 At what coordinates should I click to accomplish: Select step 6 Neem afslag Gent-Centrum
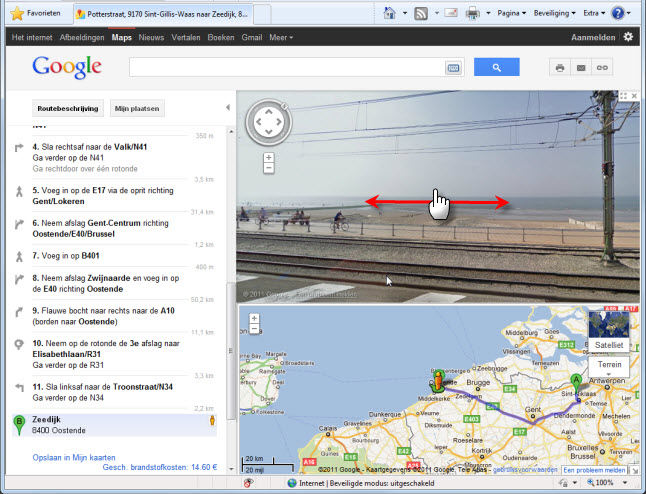(114, 228)
